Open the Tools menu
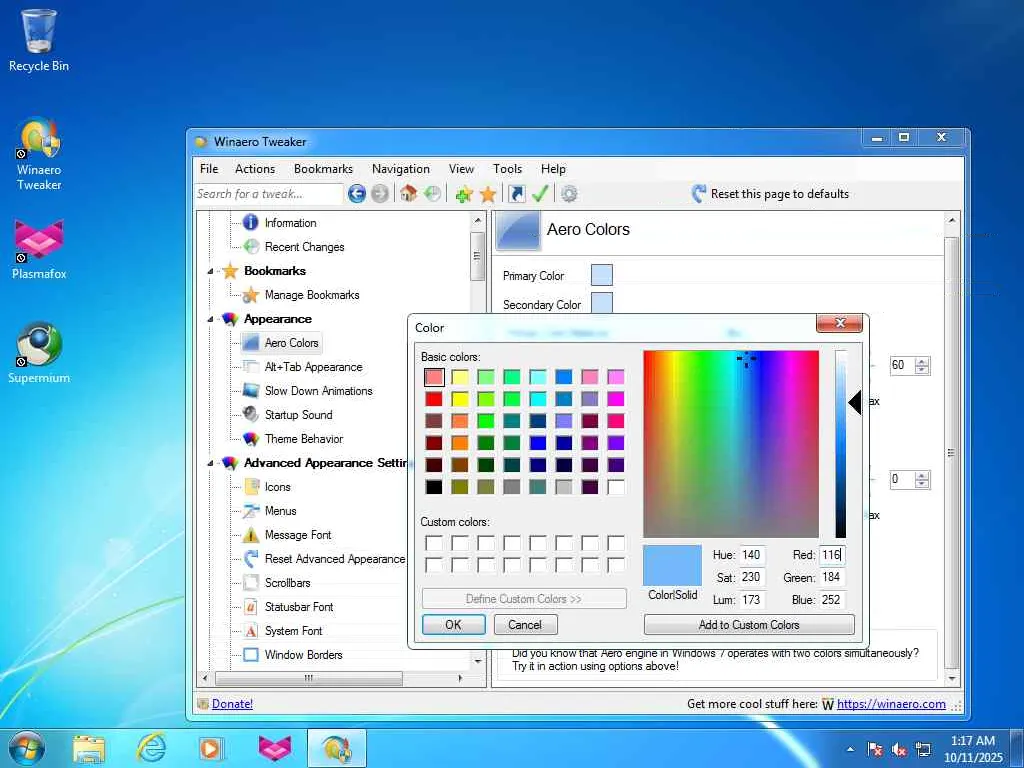The height and width of the screenshot is (768, 1024). (507, 168)
